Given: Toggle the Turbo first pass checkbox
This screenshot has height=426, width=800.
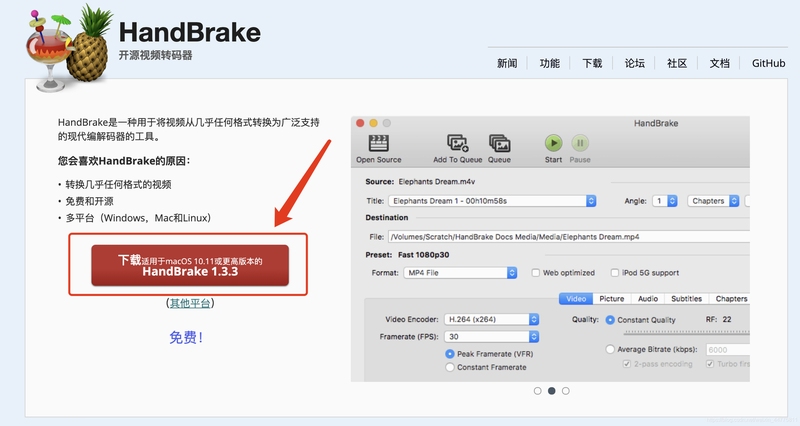Looking at the screenshot, I should [710, 364].
